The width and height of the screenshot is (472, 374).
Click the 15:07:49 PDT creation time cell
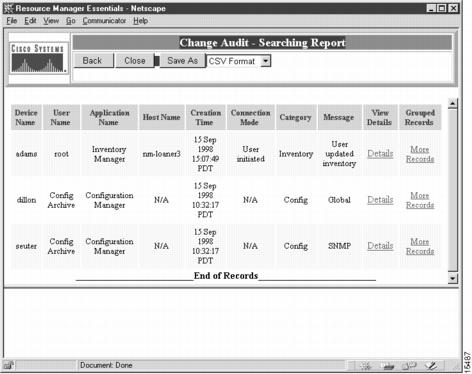205,154
